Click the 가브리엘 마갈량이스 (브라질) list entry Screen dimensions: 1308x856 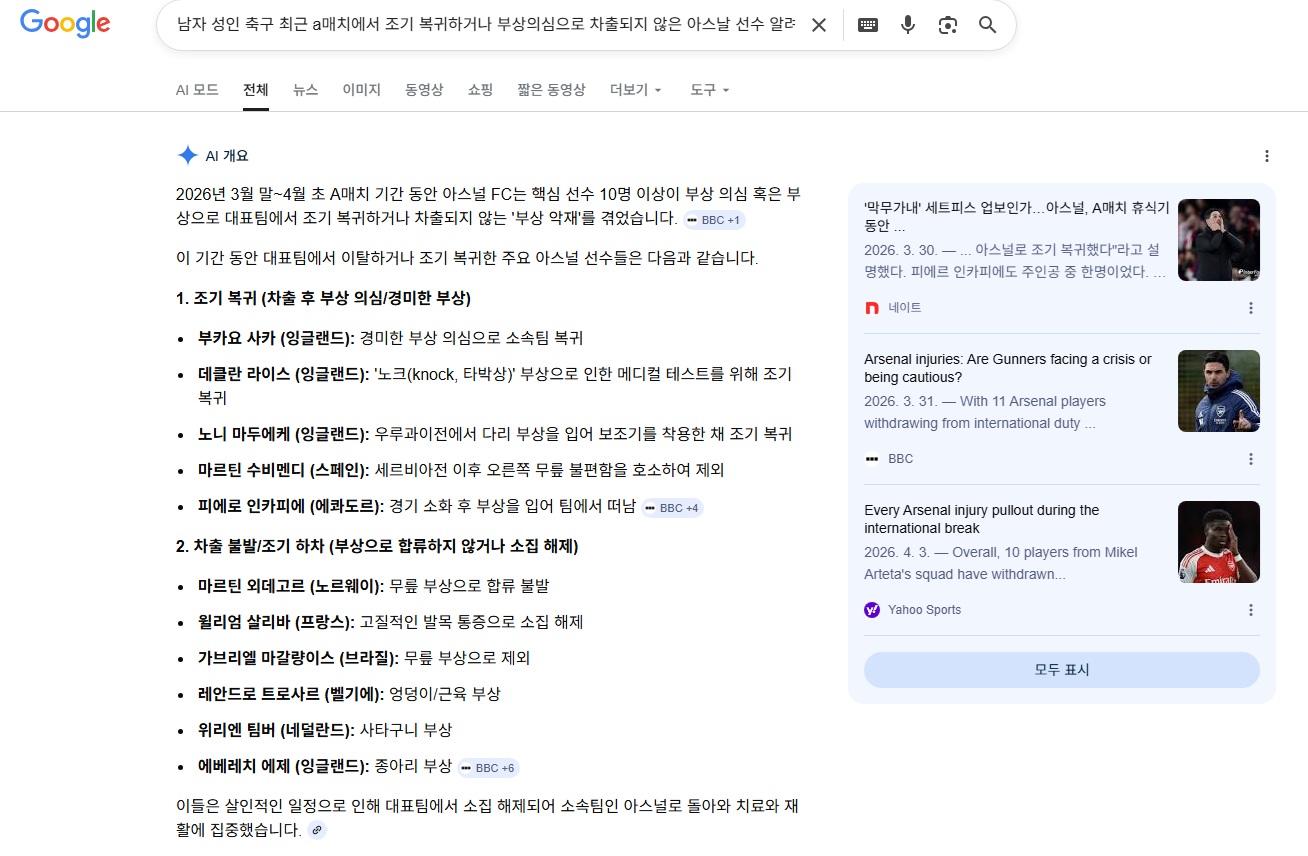pos(364,658)
